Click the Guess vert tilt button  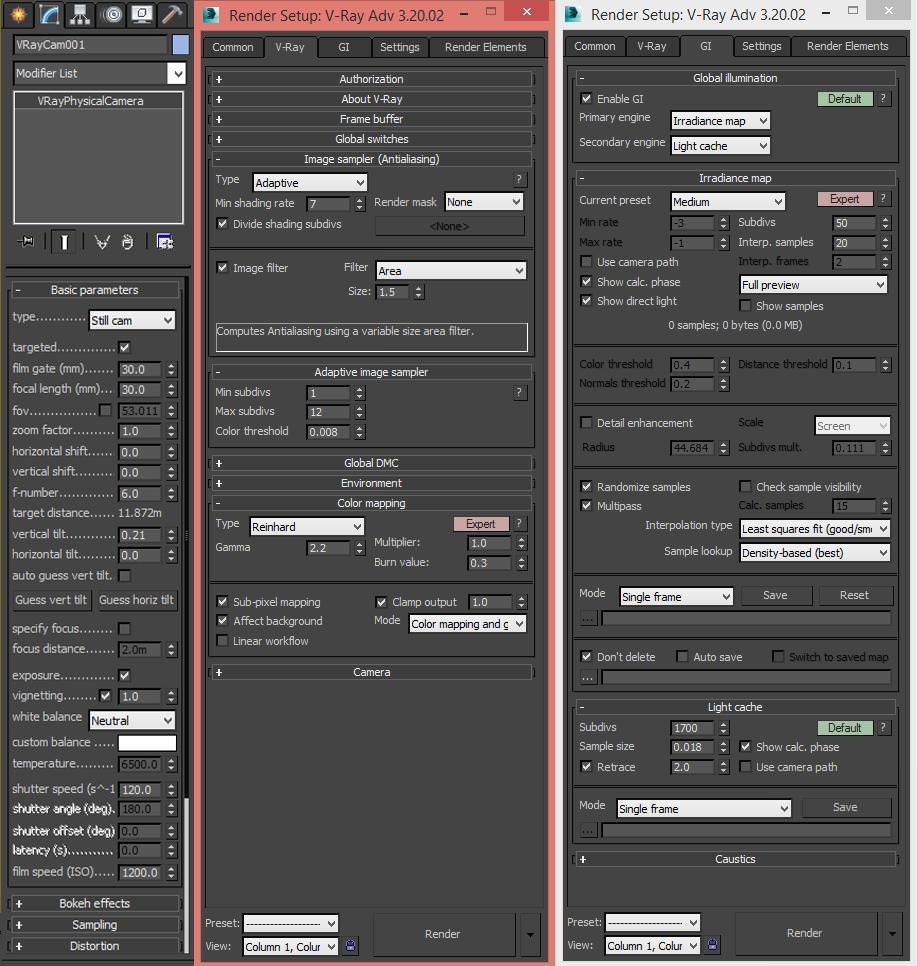coord(51,600)
